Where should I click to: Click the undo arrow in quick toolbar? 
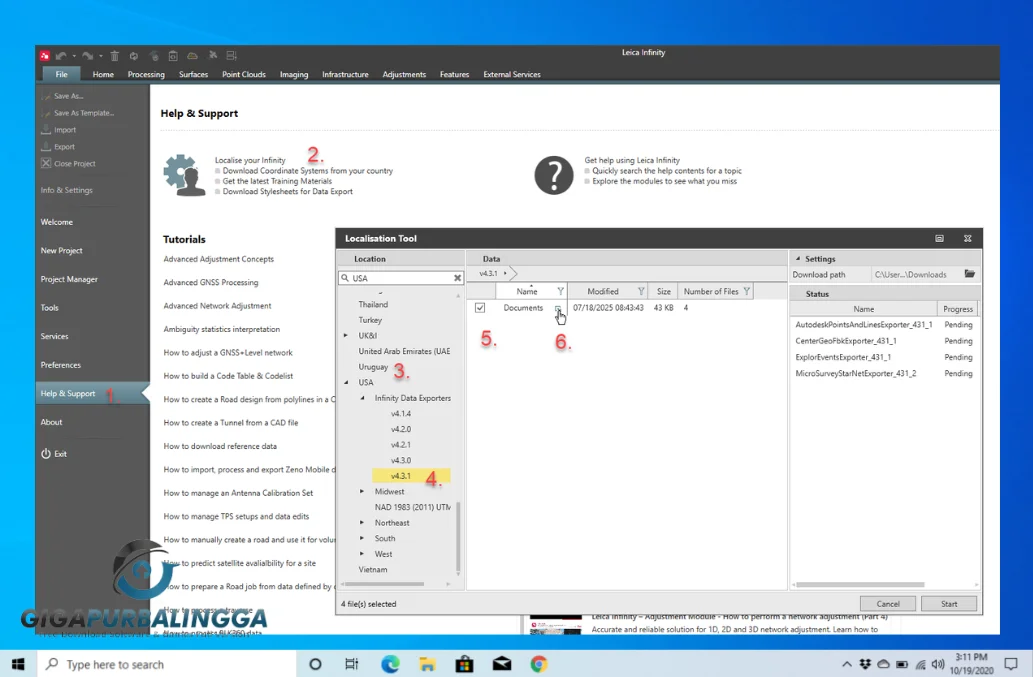click(x=61, y=56)
